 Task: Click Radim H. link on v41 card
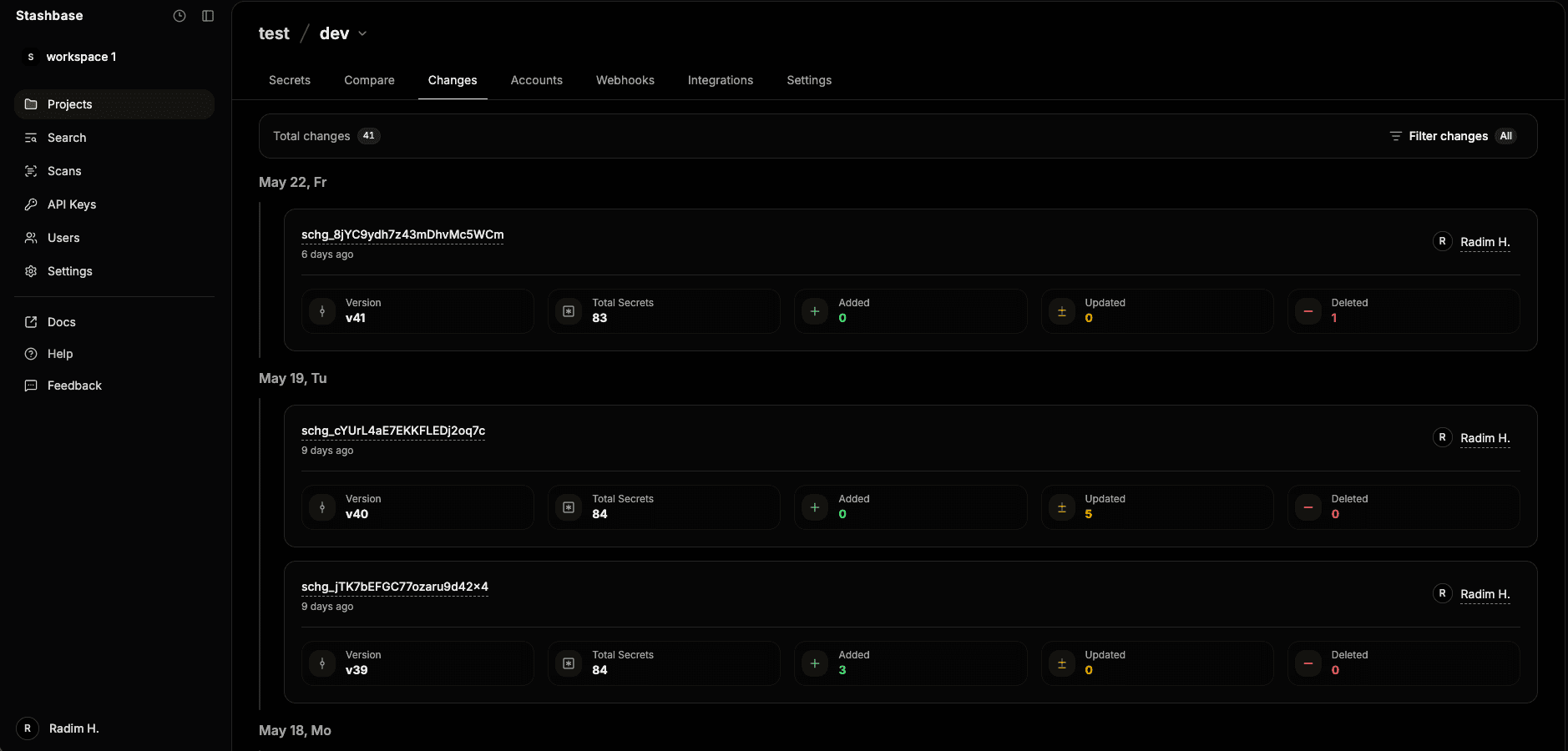1485,242
